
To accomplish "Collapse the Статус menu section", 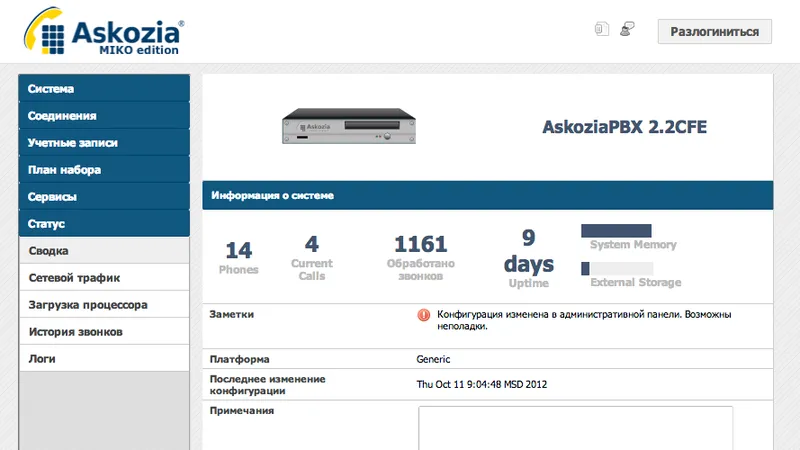I will click(x=104, y=223).
